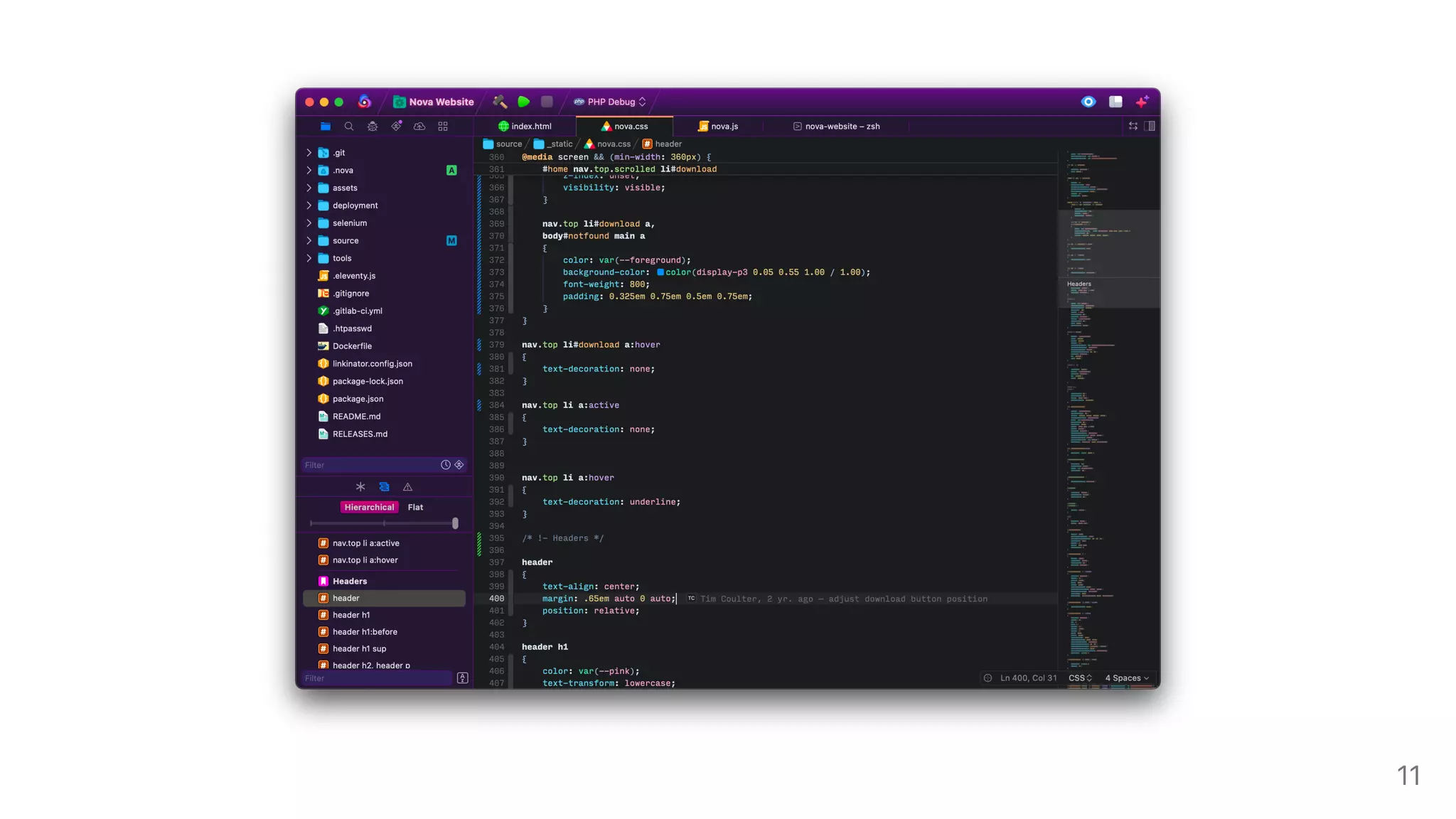
Task: Switch symbols view to Flat
Action: [415, 508]
